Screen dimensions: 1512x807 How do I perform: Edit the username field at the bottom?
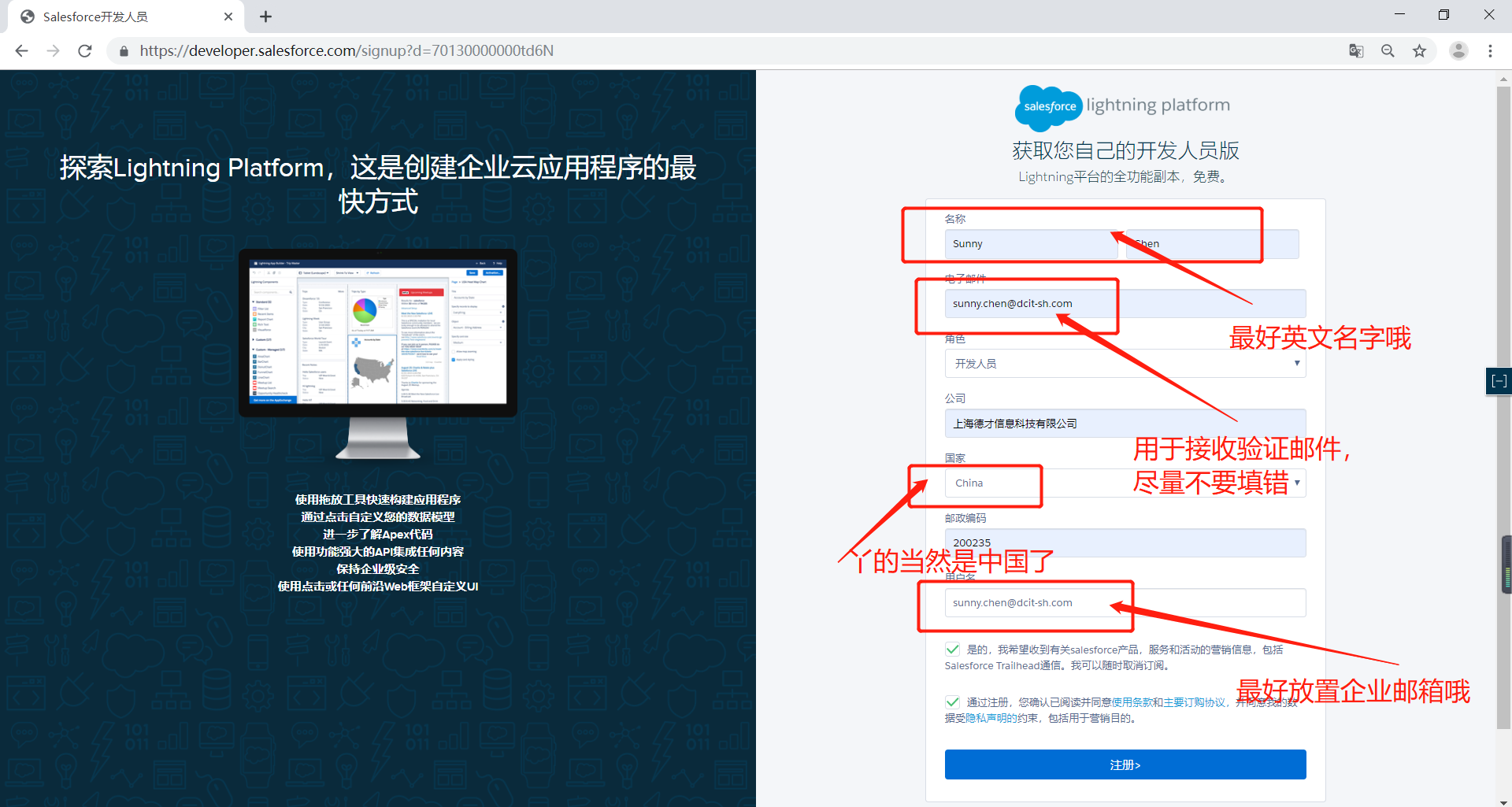click(1125, 603)
